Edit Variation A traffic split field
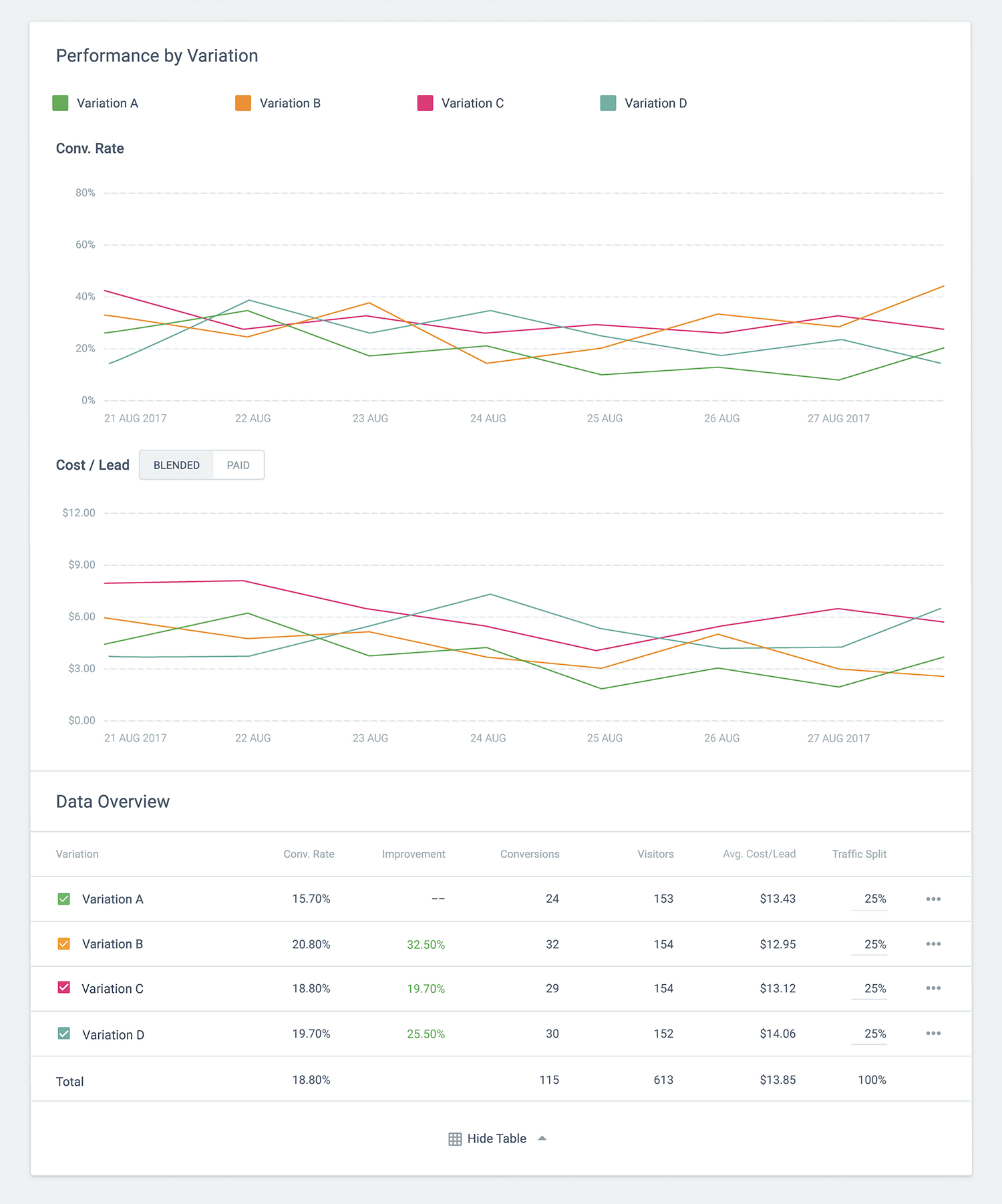 870,899
